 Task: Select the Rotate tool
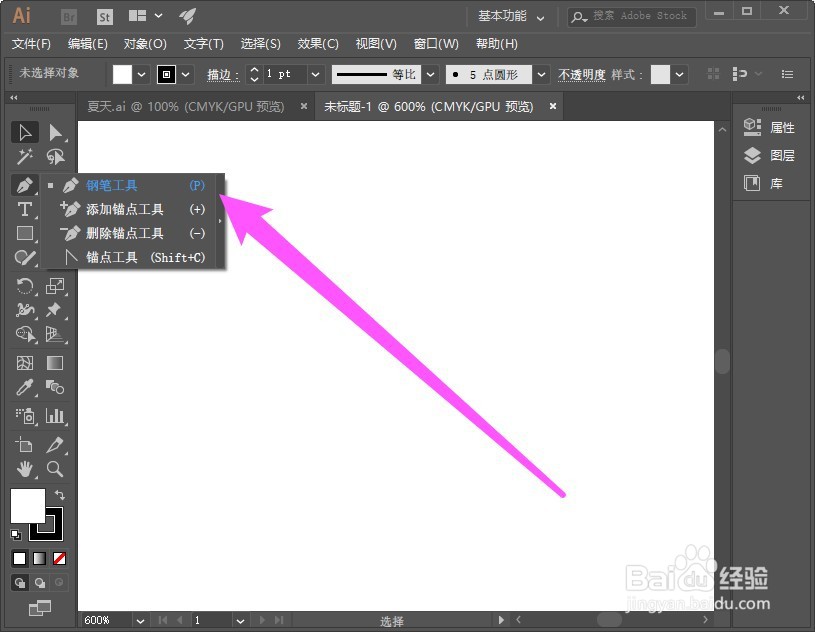tap(24, 286)
